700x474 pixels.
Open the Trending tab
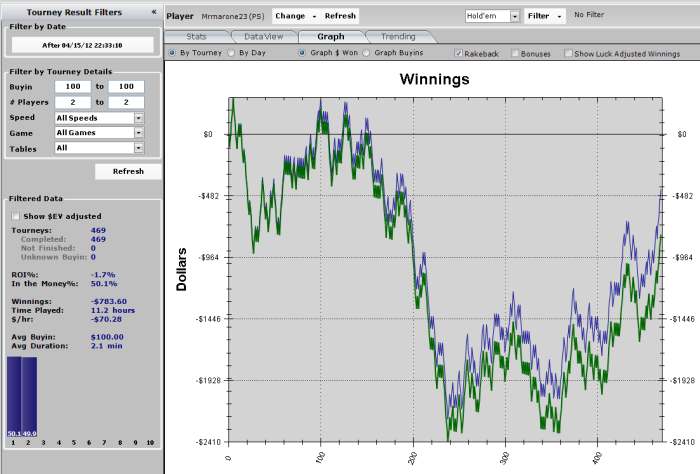(398, 37)
